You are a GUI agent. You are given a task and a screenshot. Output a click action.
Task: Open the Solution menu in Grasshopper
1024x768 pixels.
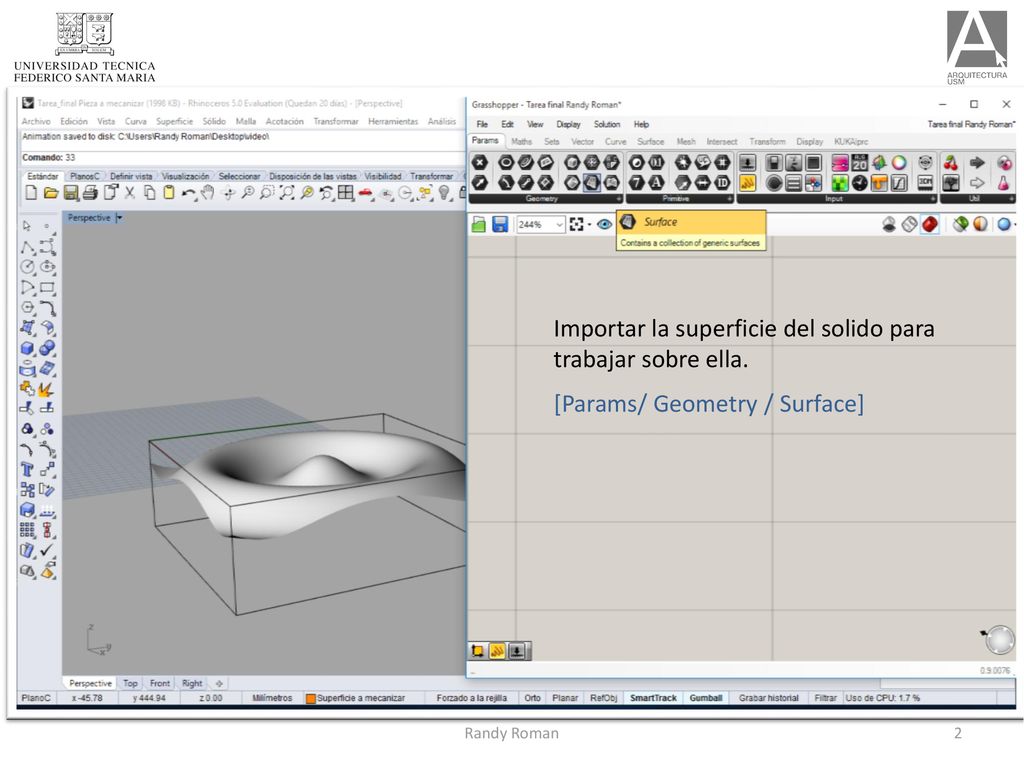click(x=607, y=124)
